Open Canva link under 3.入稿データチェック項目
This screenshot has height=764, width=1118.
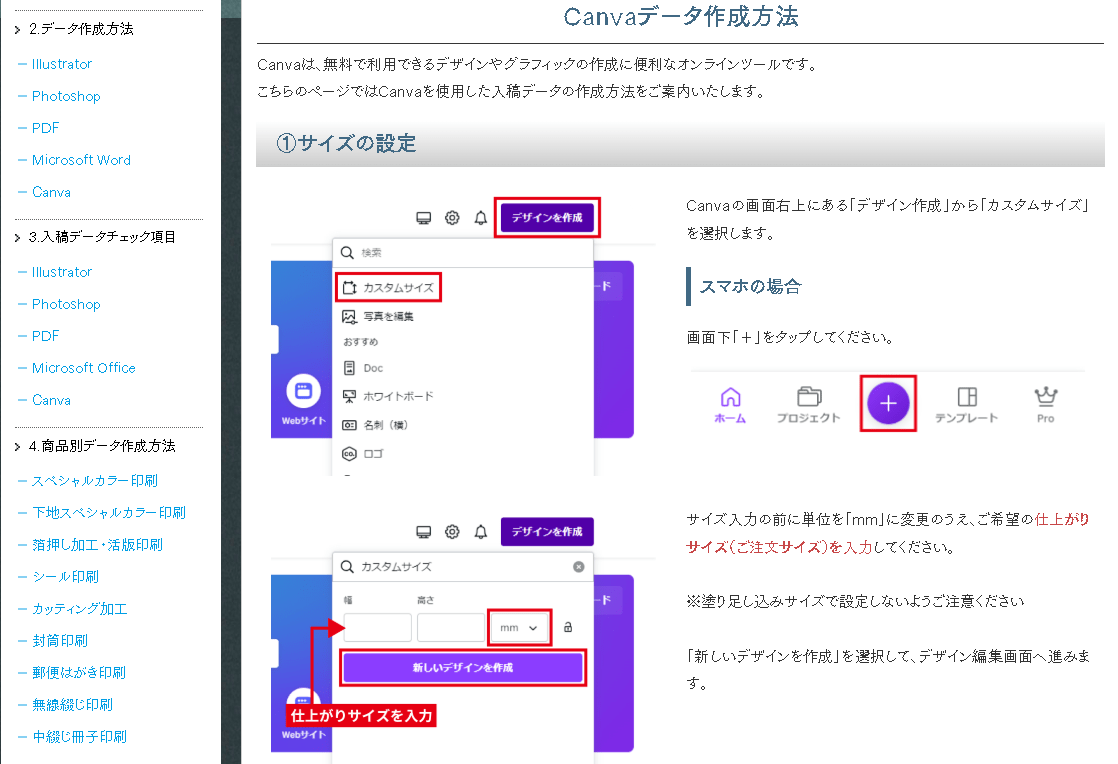(x=51, y=401)
